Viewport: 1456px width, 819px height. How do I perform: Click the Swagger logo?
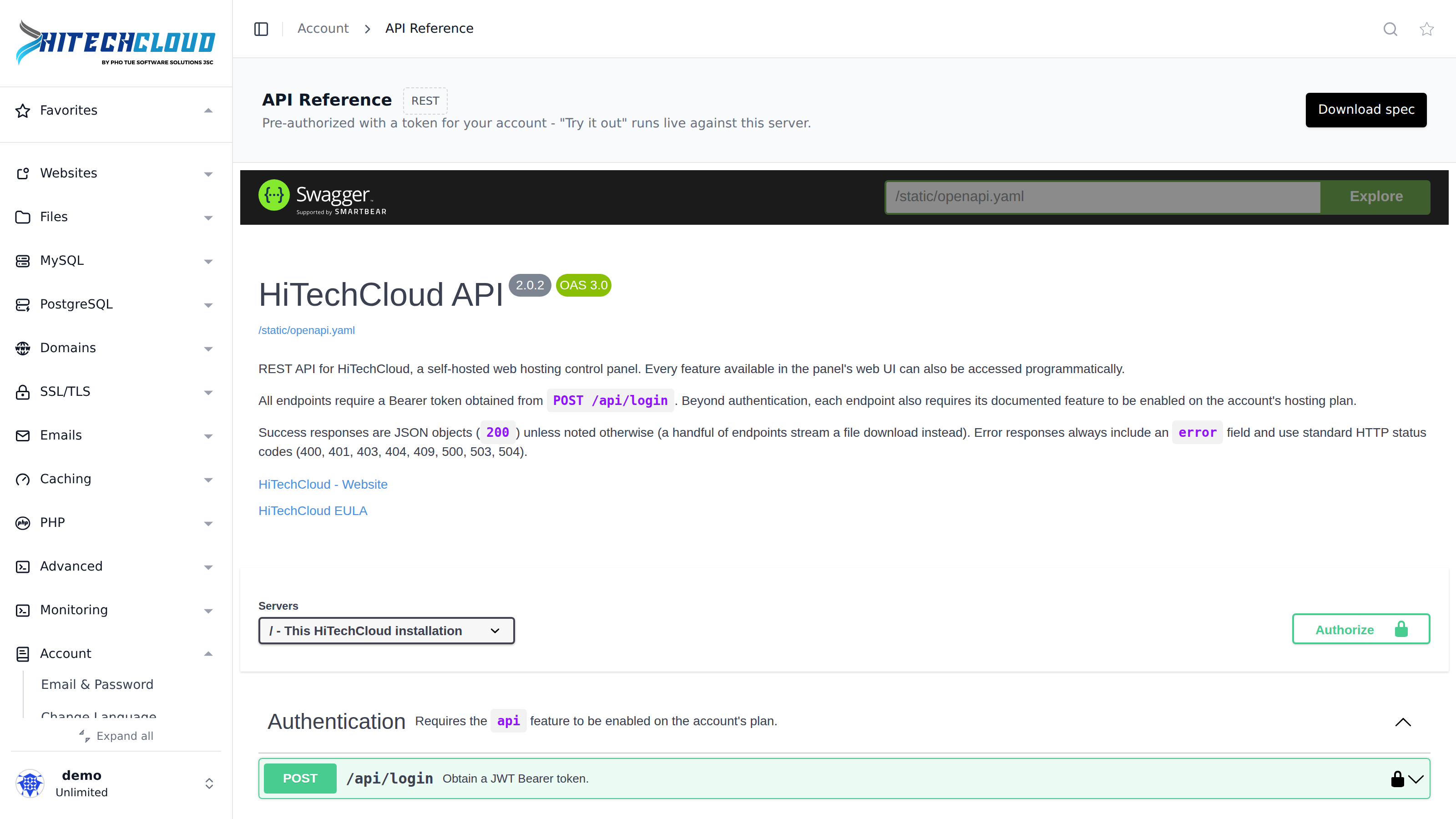[322, 197]
